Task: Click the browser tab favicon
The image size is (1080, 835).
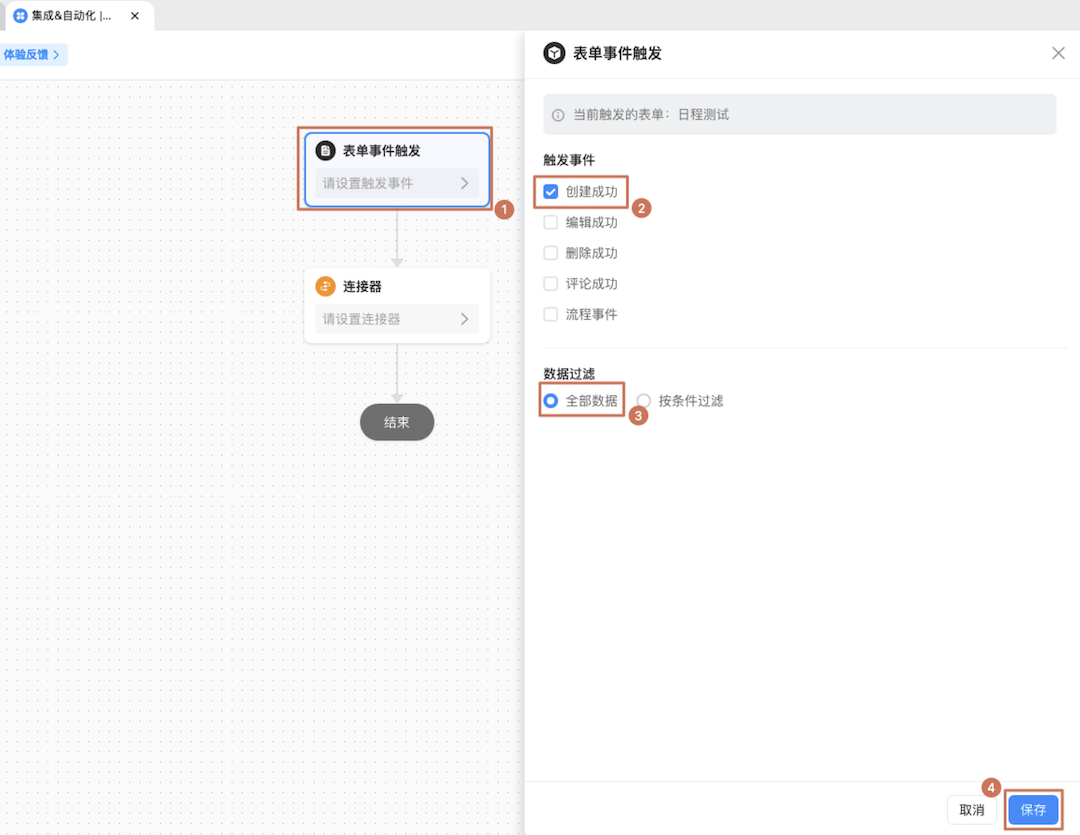Action: 21,15
